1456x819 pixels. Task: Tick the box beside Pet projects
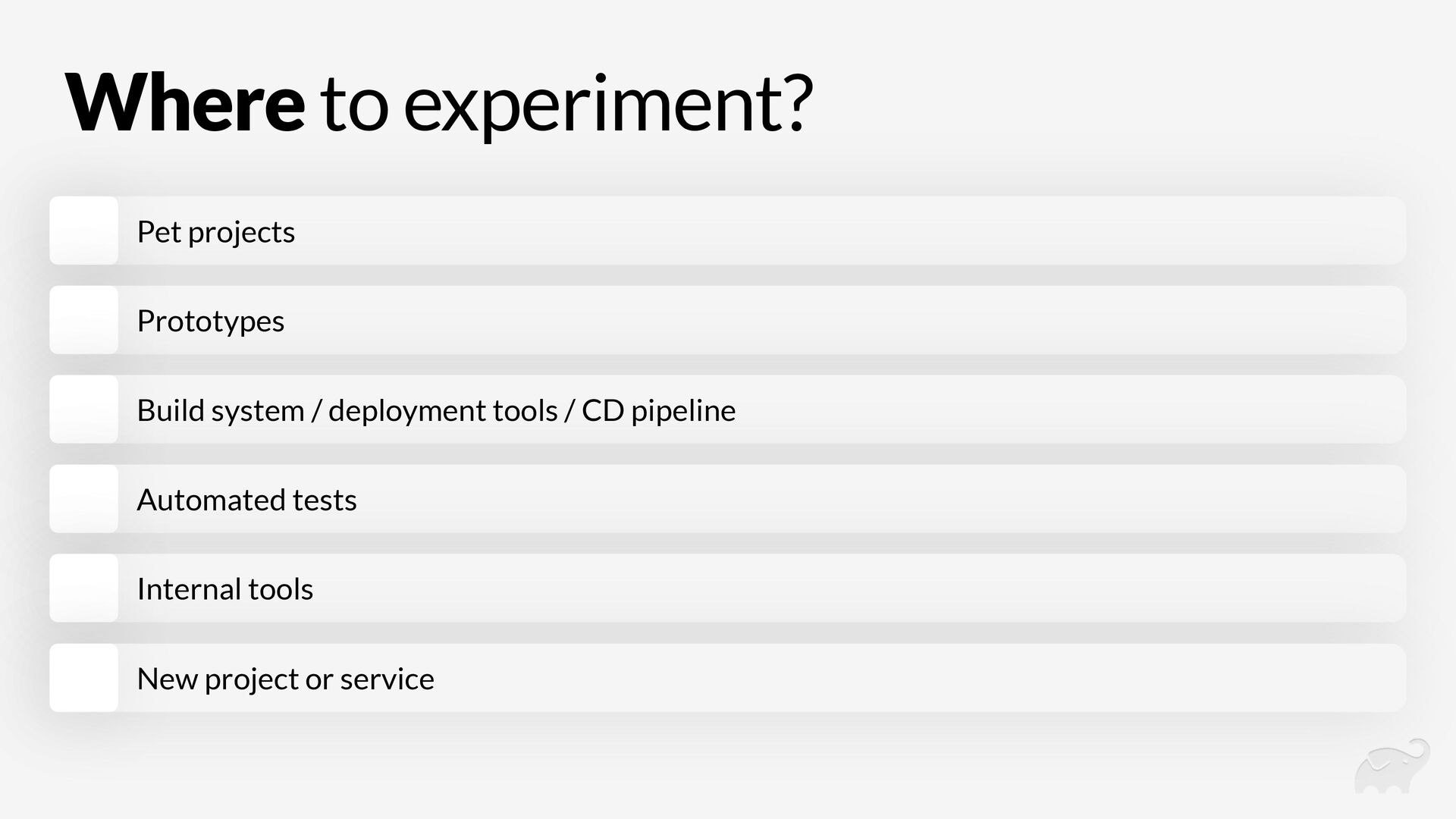pyautogui.click(x=83, y=231)
